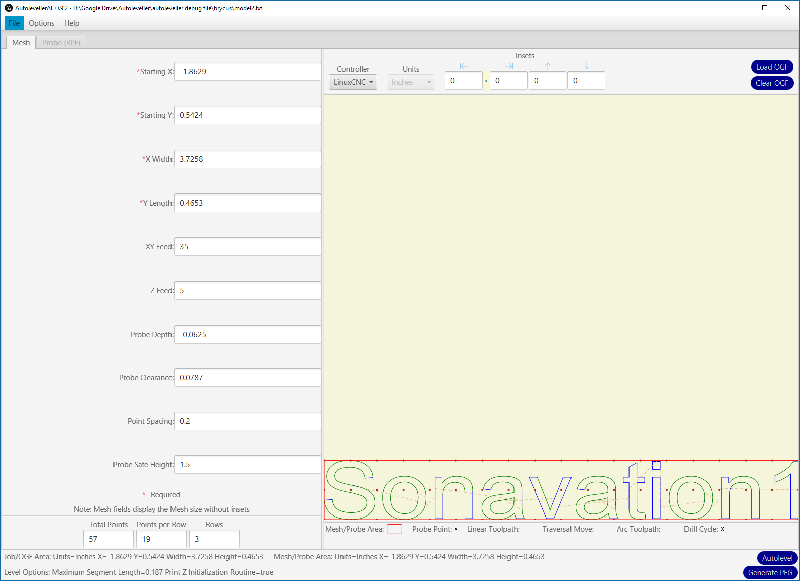Click the down arrow inset icon
This screenshot has height=581, width=800.
(x=587, y=66)
